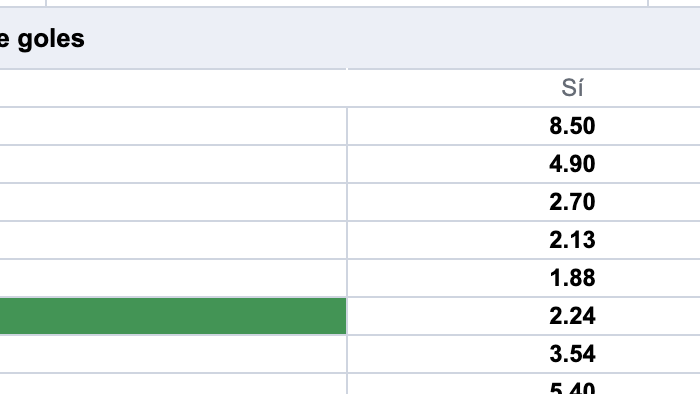Click the blank label cell beside 5.40
This screenshot has height=394, width=700.
173,384
